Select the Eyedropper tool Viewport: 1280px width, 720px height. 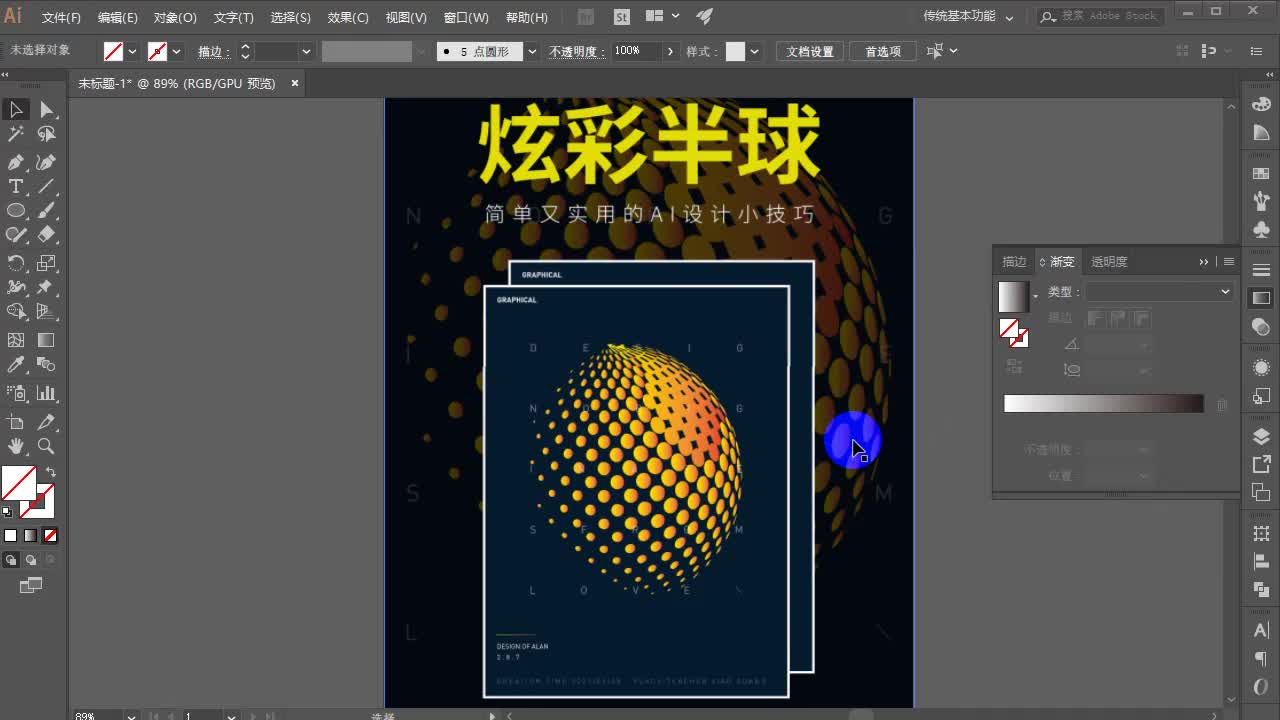(16, 365)
